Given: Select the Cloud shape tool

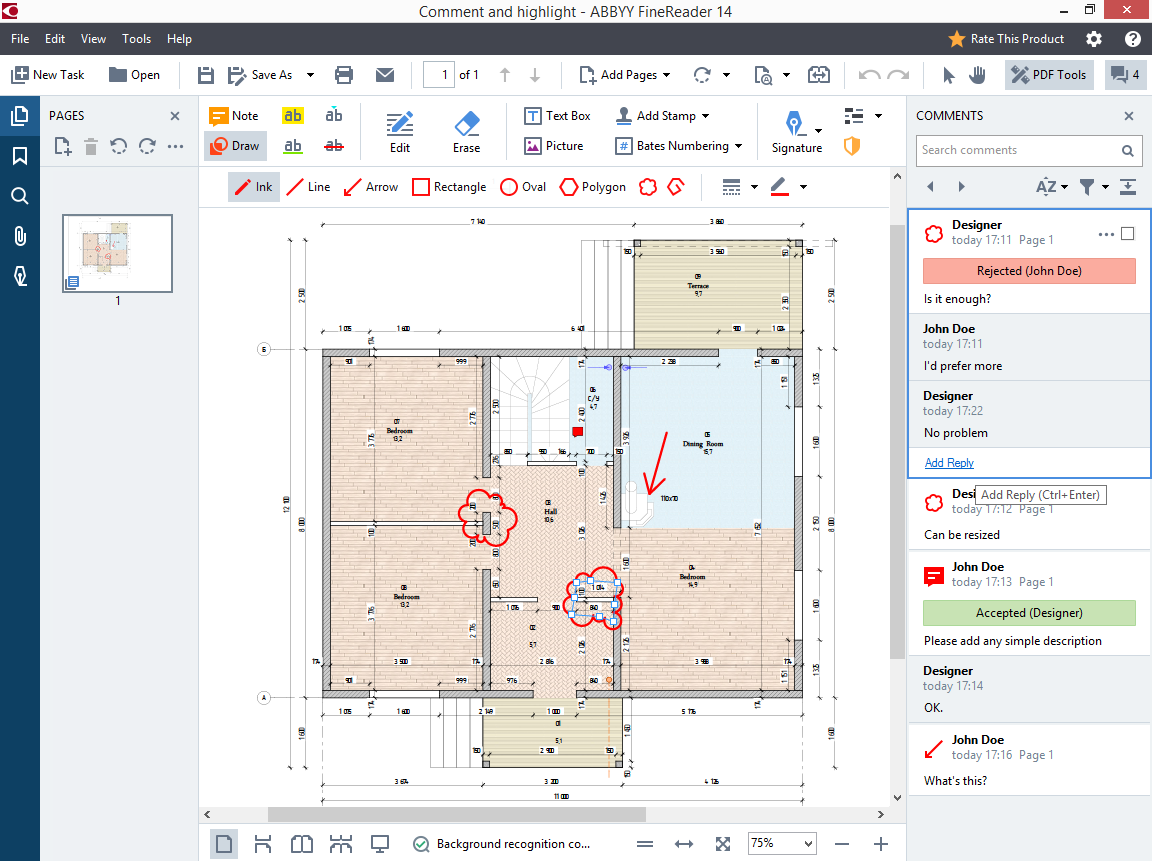Looking at the screenshot, I should [x=647, y=187].
